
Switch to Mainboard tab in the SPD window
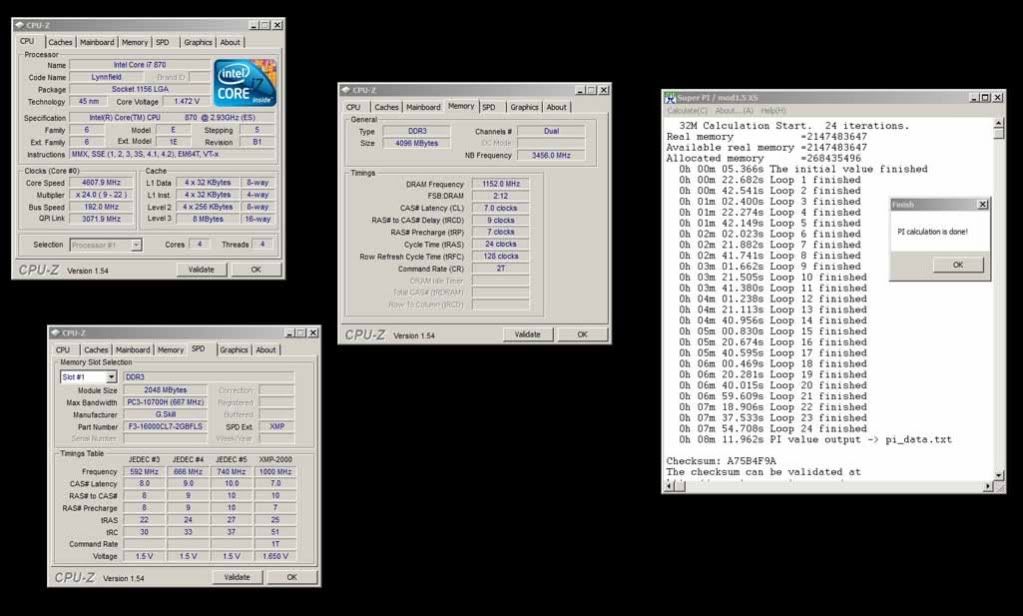click(132, 350)
